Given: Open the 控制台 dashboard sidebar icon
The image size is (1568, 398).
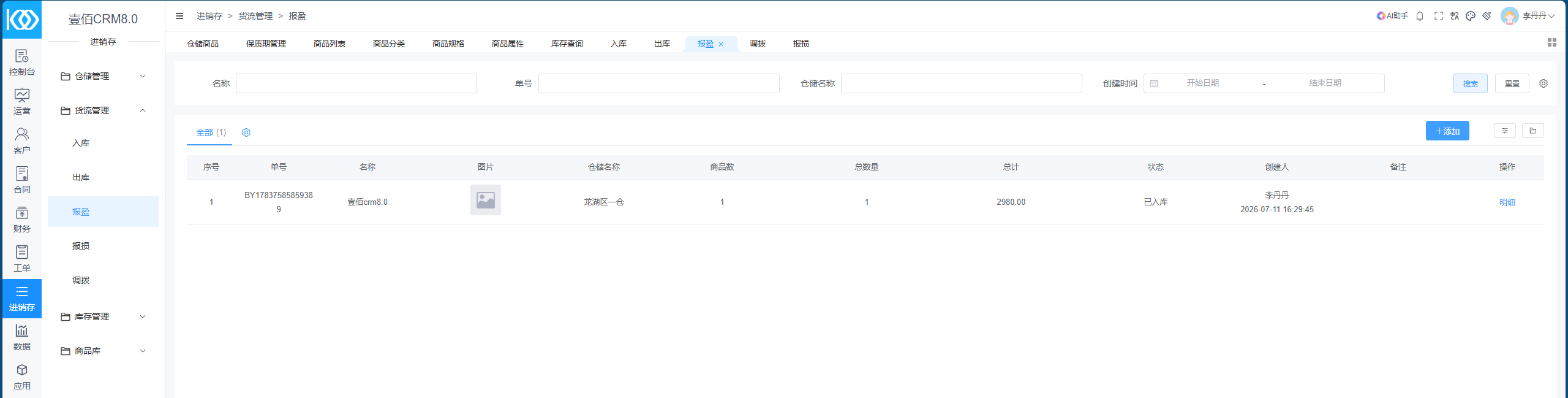Looking at the screenshot, I should pyautogui.click(x=21, y=63).
